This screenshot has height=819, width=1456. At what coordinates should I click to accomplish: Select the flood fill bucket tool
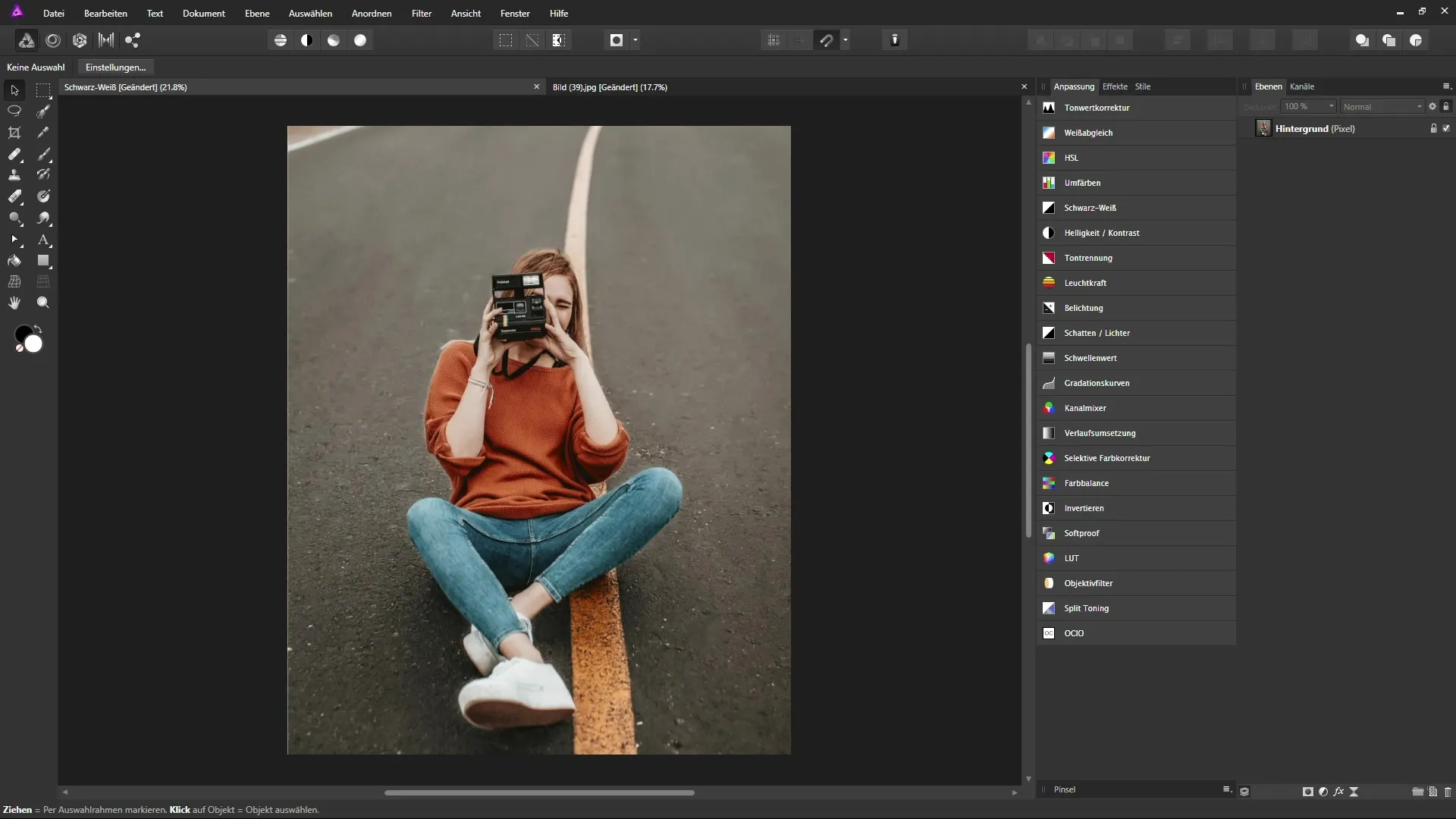click(x=14, y=261)
